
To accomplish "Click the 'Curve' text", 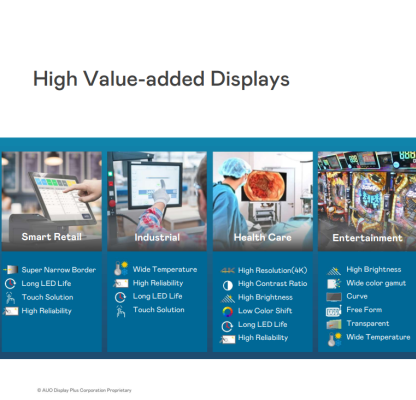I will pos(357,296).
